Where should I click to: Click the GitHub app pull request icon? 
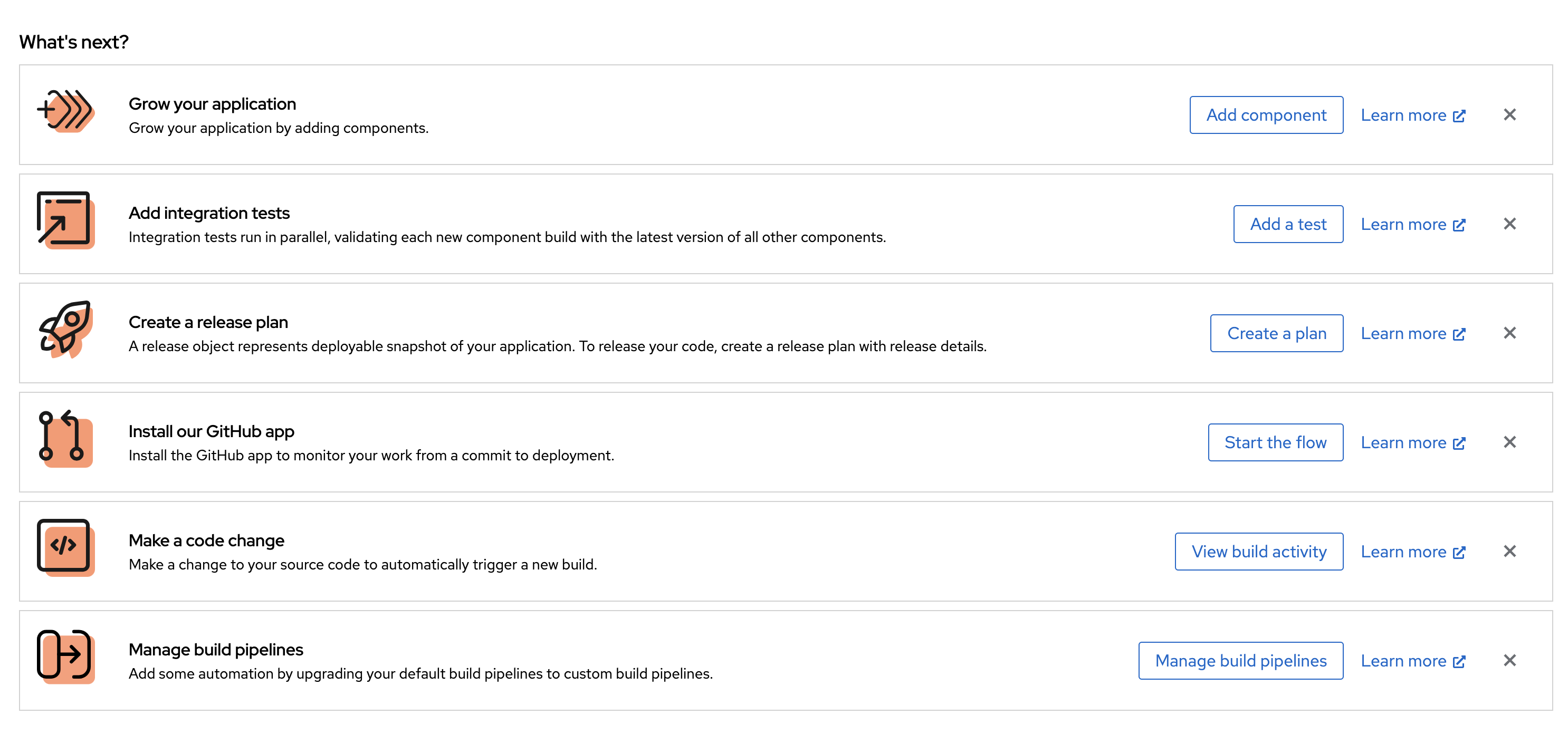point(64,439)
